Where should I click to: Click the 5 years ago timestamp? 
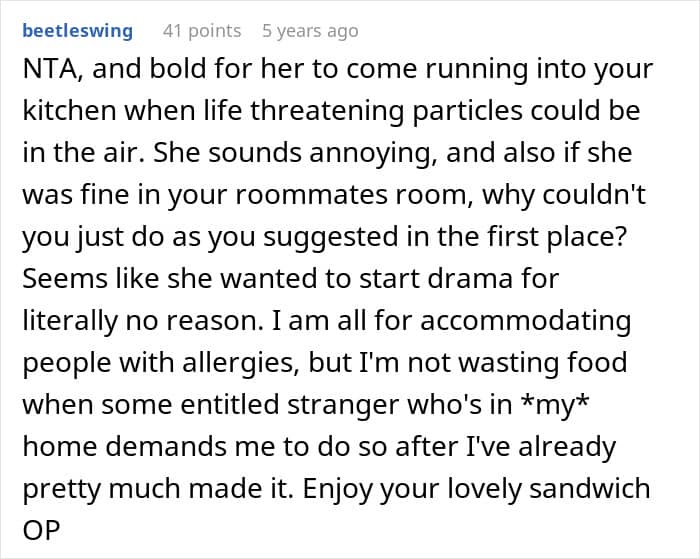point(309,31)
